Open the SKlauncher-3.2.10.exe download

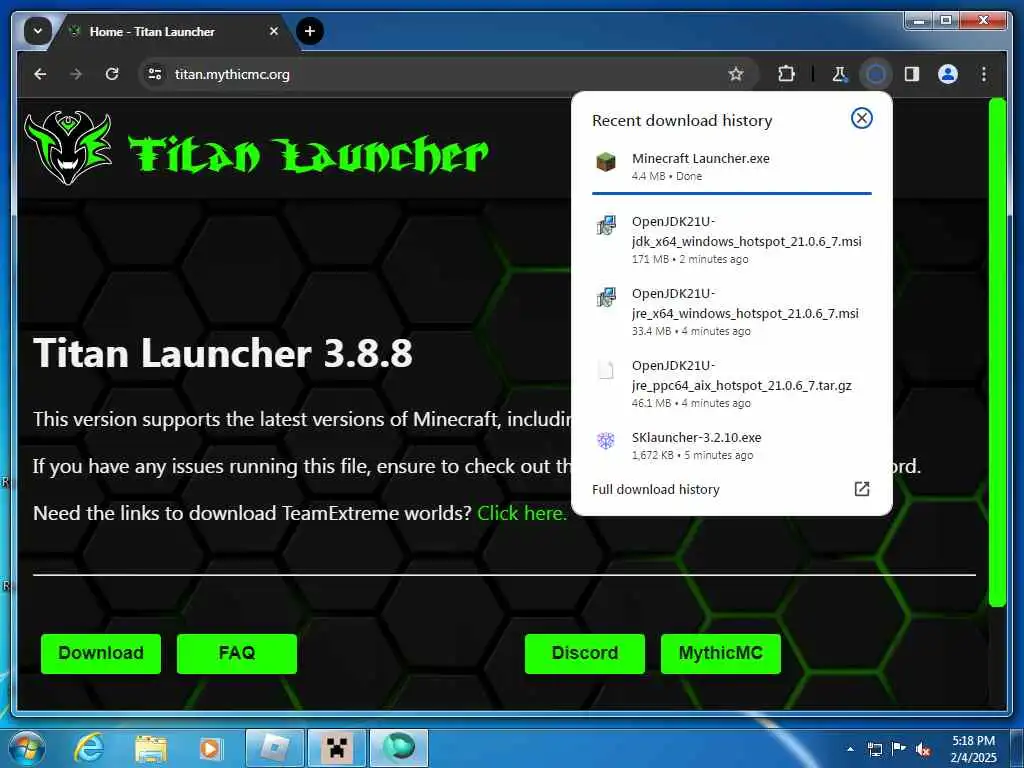coord(731,445)
